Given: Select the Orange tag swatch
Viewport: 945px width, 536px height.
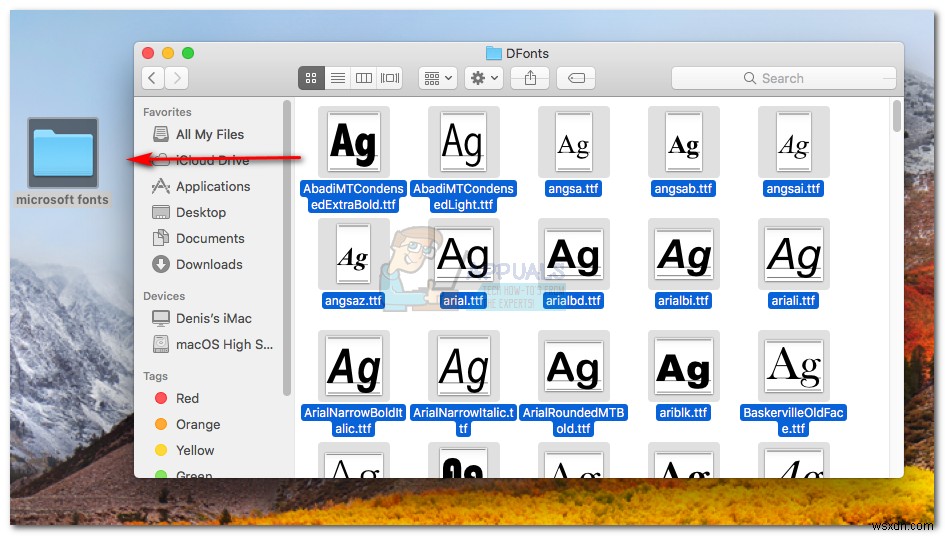Looking at the screenshot, I should (161, 424).
